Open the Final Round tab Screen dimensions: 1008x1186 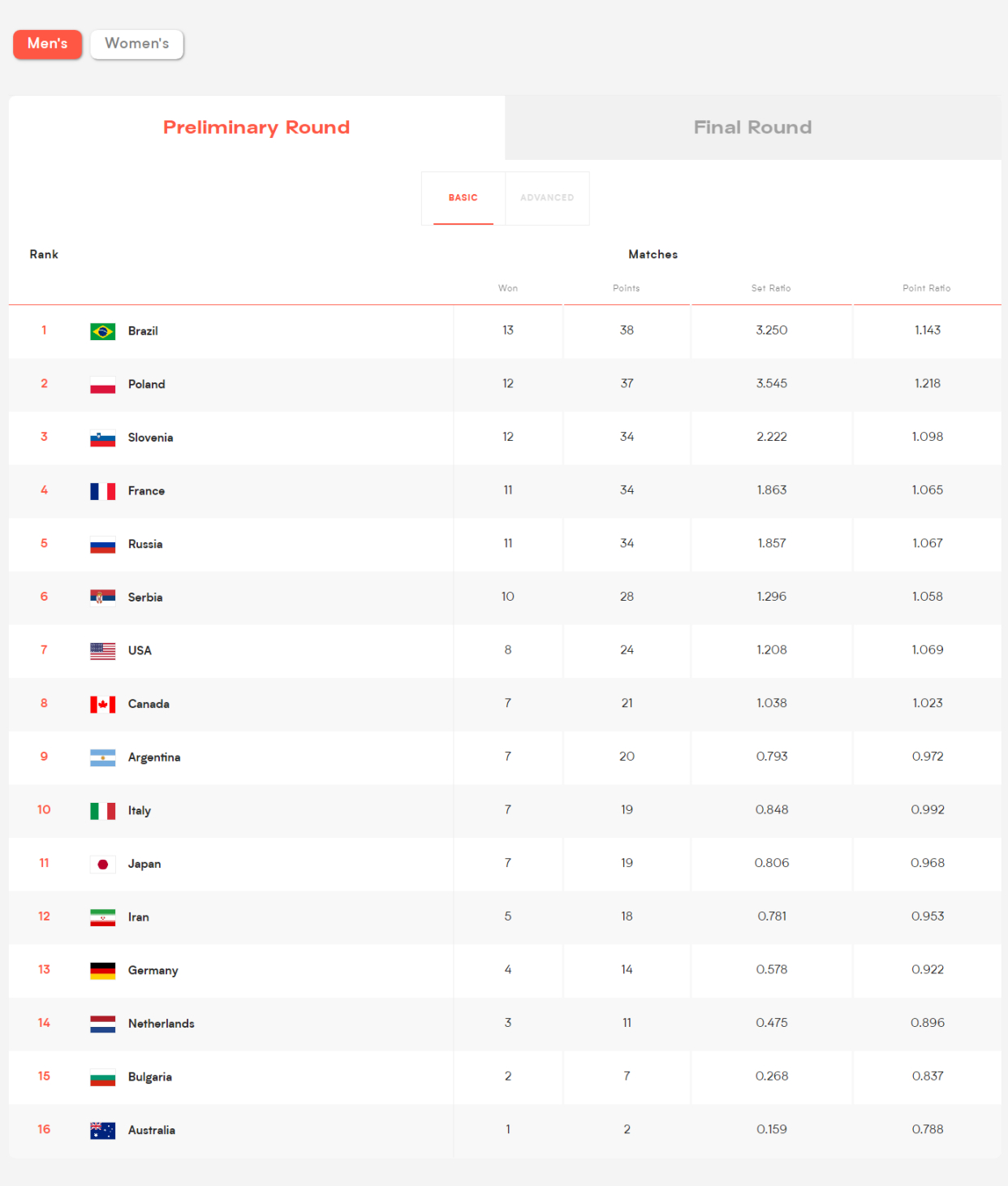coord(752,127)
